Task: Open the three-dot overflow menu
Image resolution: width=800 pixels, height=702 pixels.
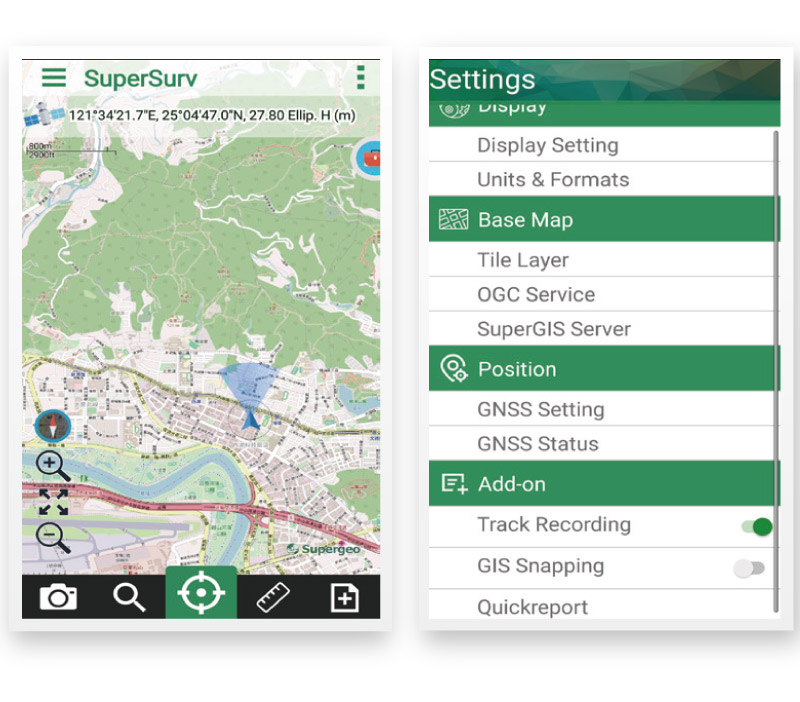Action: 361,78
